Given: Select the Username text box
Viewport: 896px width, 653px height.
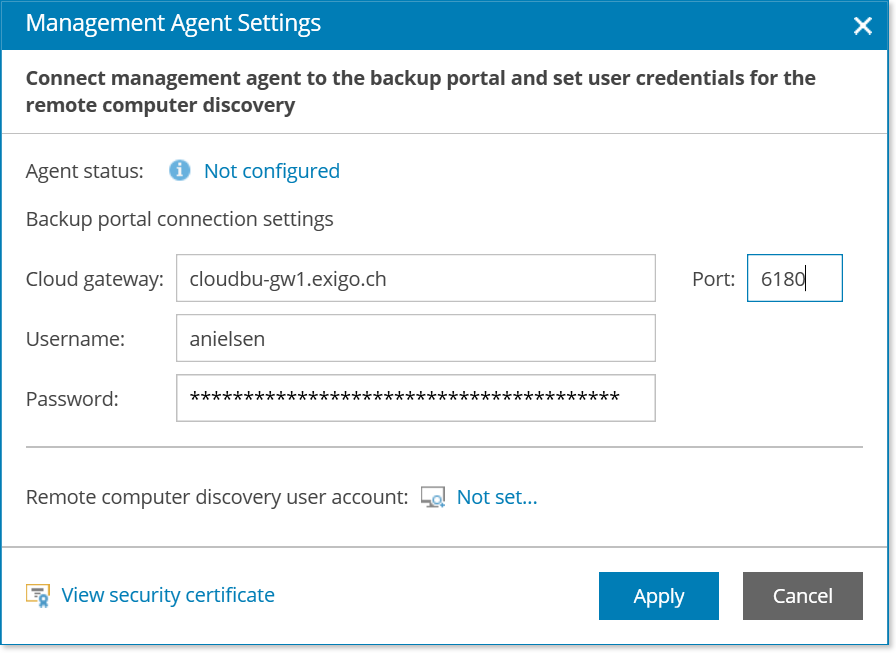Looking at the screenshot, I should (x=415, y=338).
